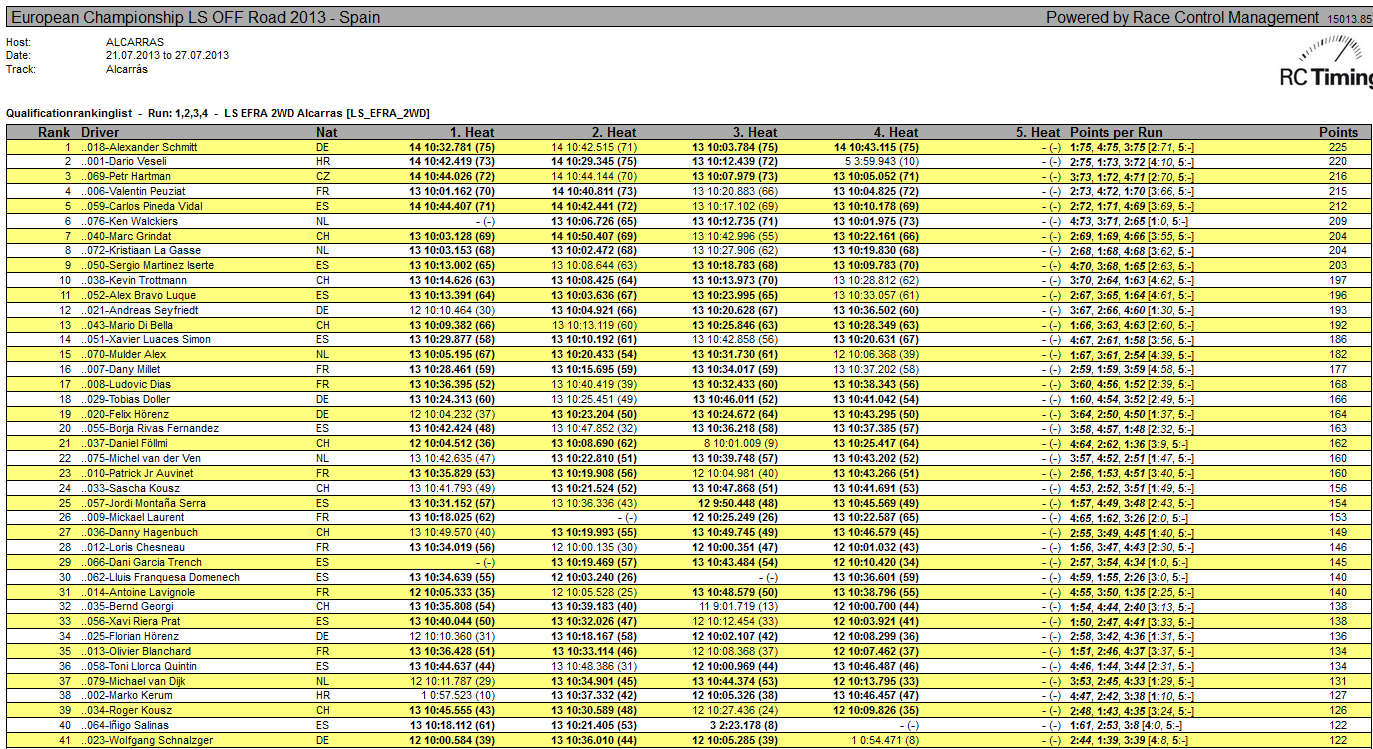1373x749 pixels.
Task: Select driver '056-Xavi Riera Prat'
Action: pos(131,621)
